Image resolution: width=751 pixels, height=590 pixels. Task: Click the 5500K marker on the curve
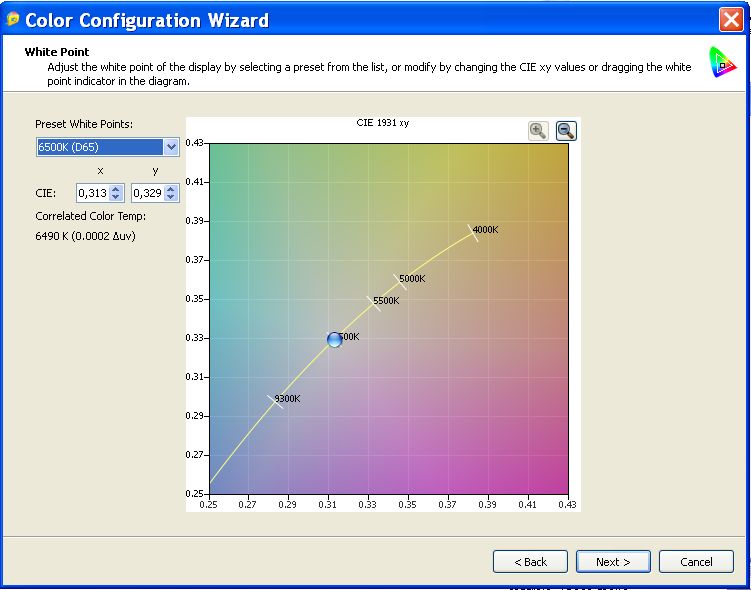pyautogui.click(x=374, y=302)
